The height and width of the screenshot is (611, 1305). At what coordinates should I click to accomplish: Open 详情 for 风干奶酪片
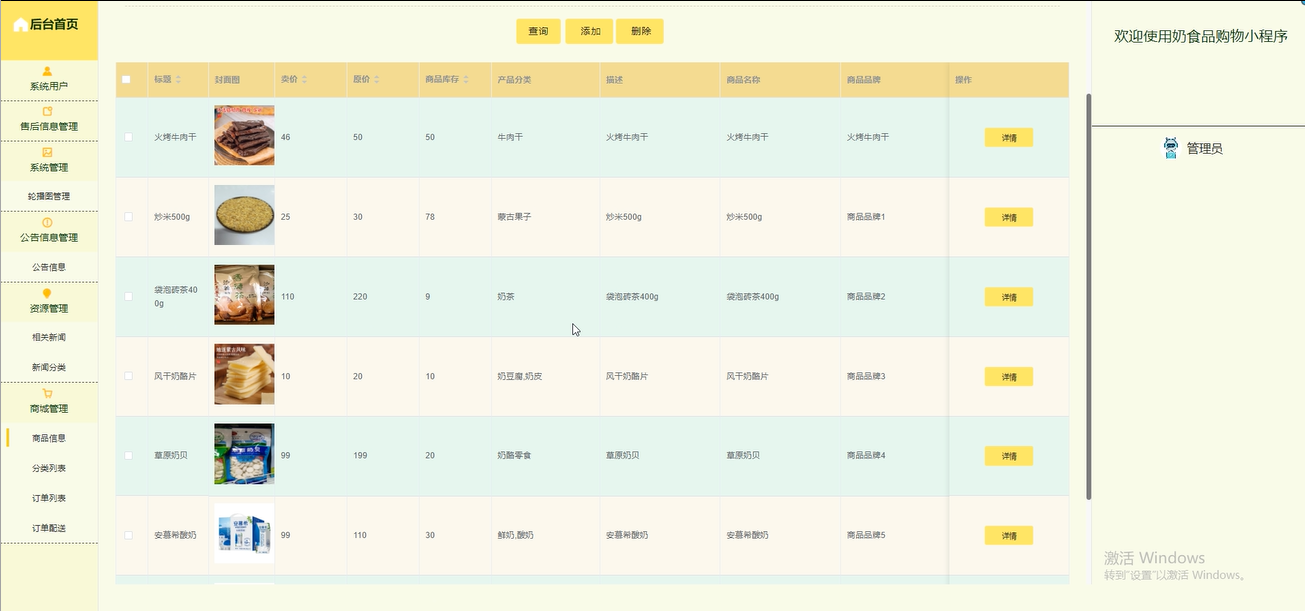coord(1009,377)
